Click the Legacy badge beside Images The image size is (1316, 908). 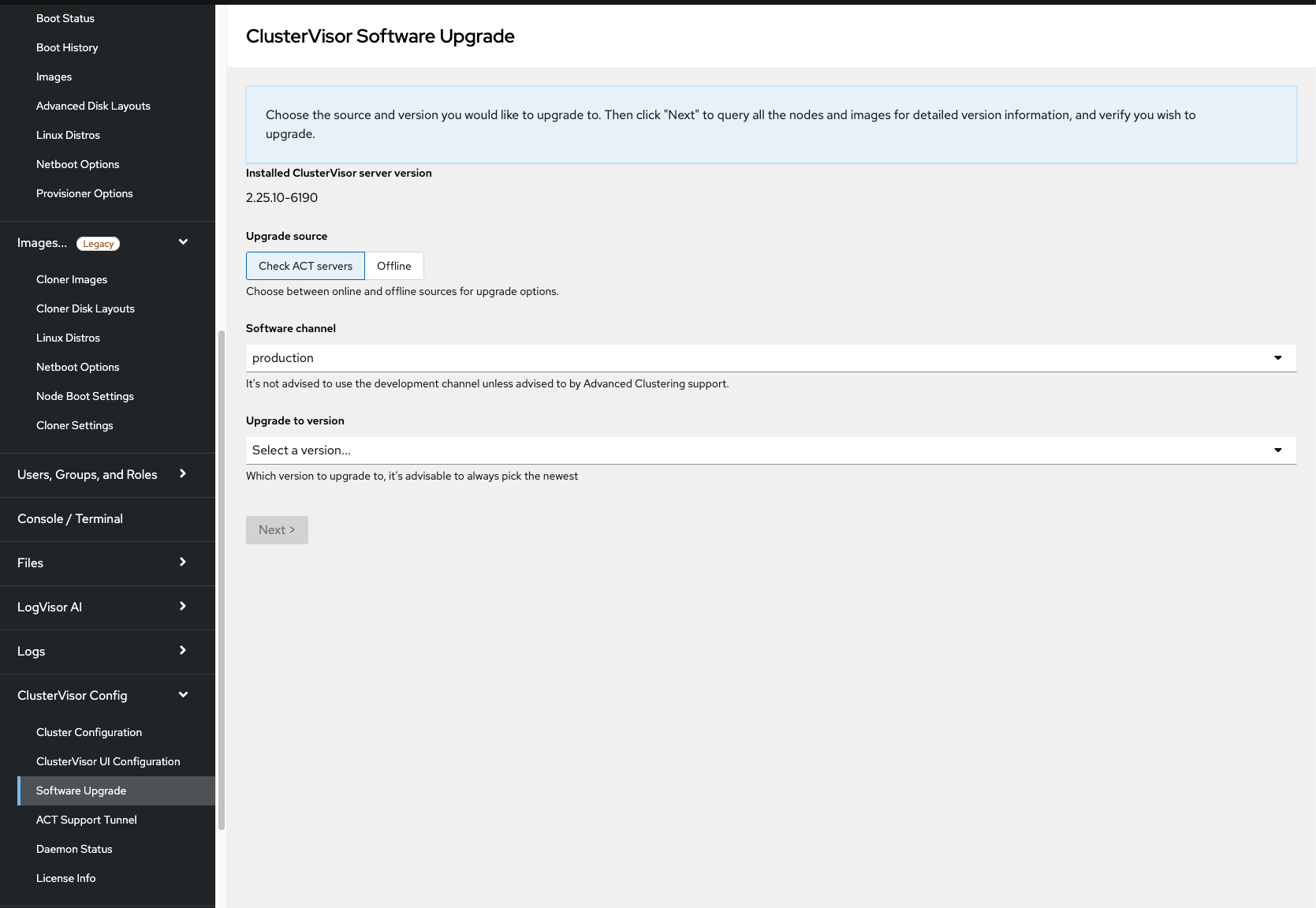pyautogui.click(x=98, y=244)
